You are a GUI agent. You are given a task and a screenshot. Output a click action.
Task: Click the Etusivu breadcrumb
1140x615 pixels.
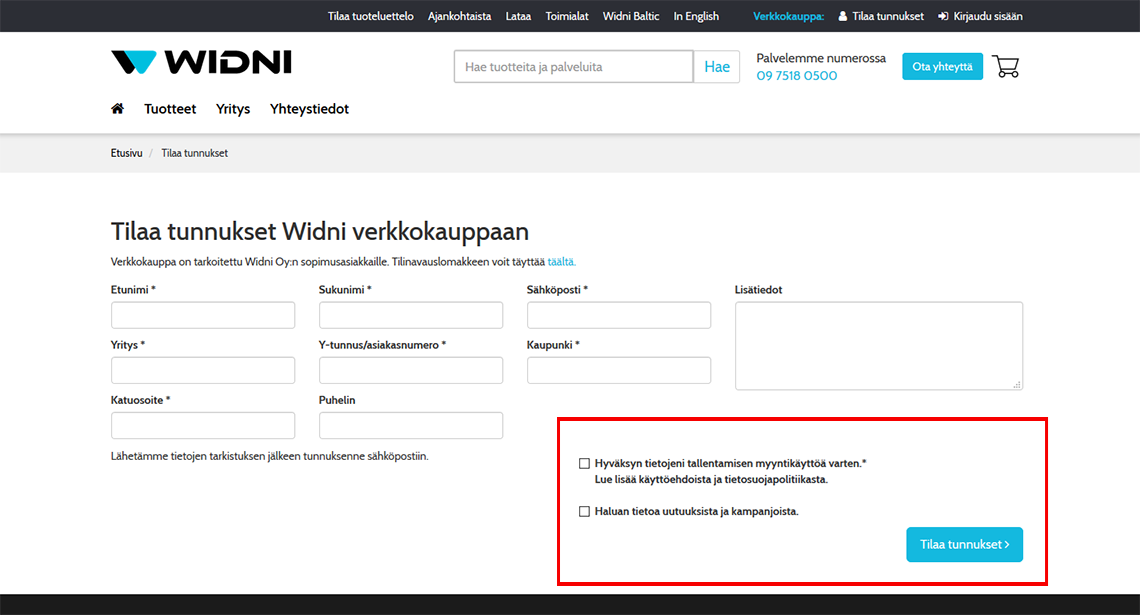[126, 153]
